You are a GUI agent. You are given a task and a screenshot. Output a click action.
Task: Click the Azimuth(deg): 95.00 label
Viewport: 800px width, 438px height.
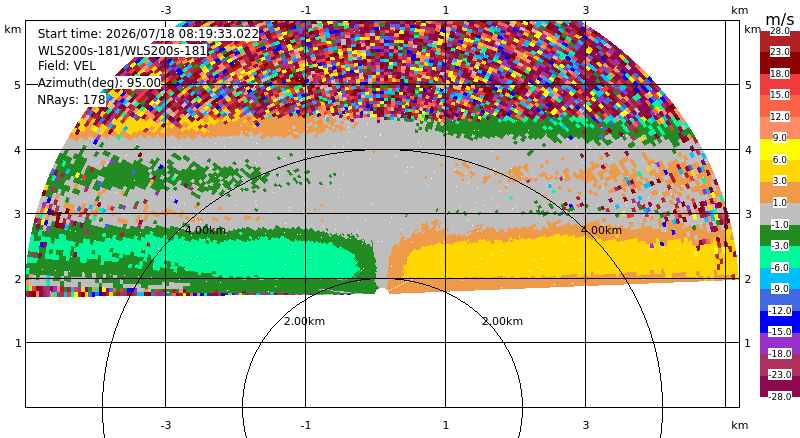coord(99,83)
